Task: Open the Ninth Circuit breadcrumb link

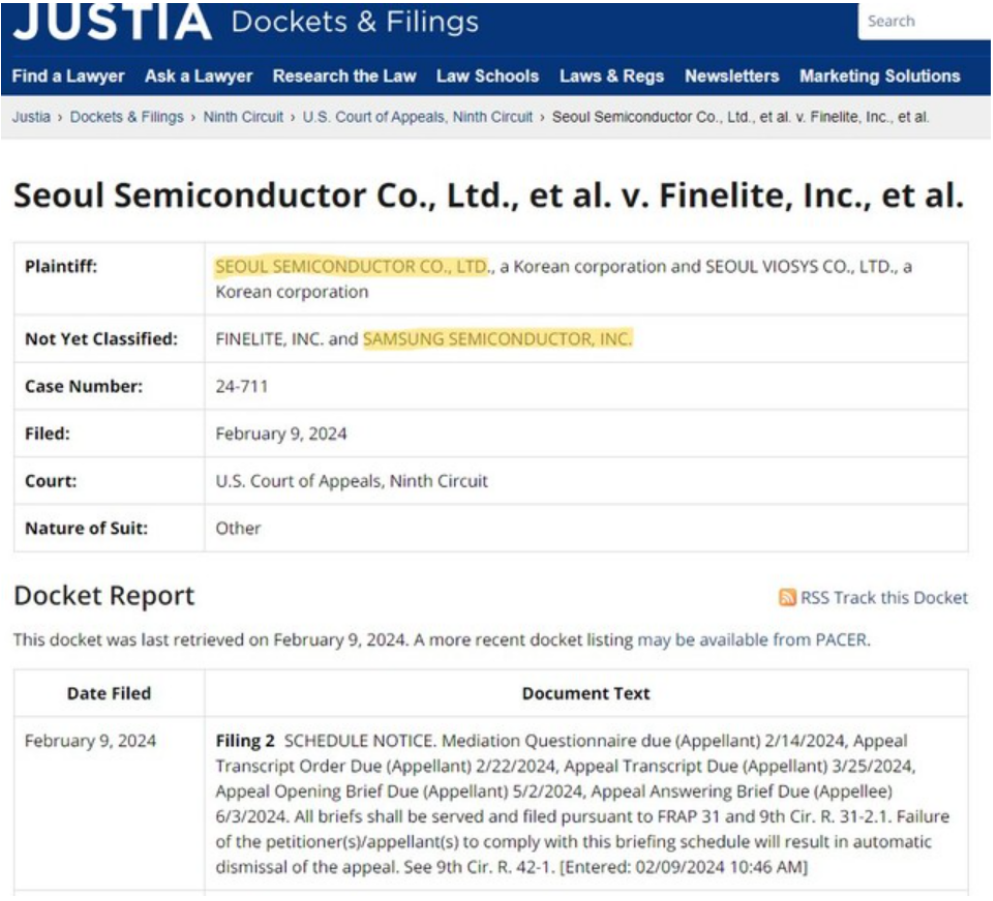Action: tap(243, 117)
